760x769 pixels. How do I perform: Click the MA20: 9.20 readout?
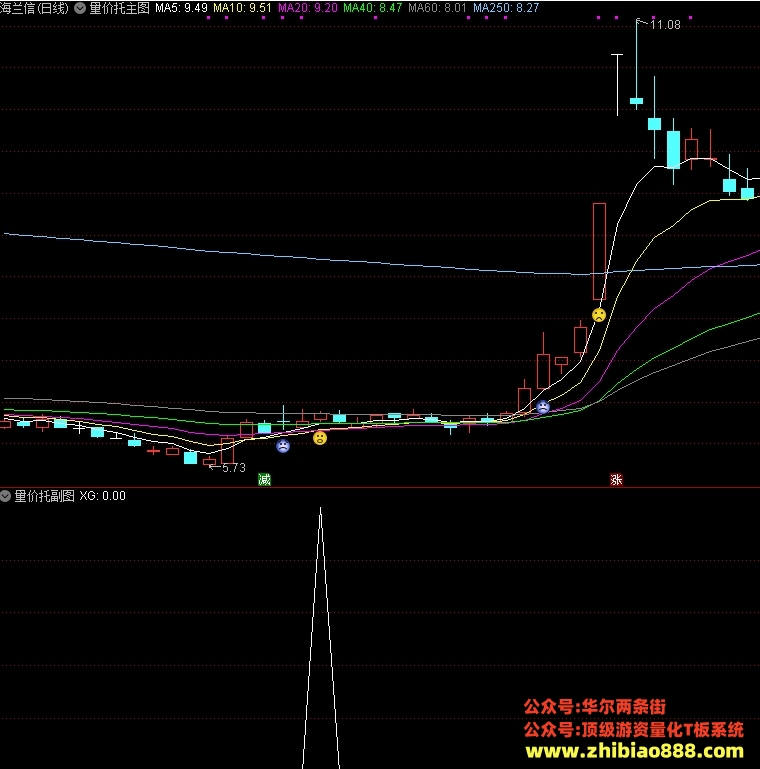coord(307,8)
